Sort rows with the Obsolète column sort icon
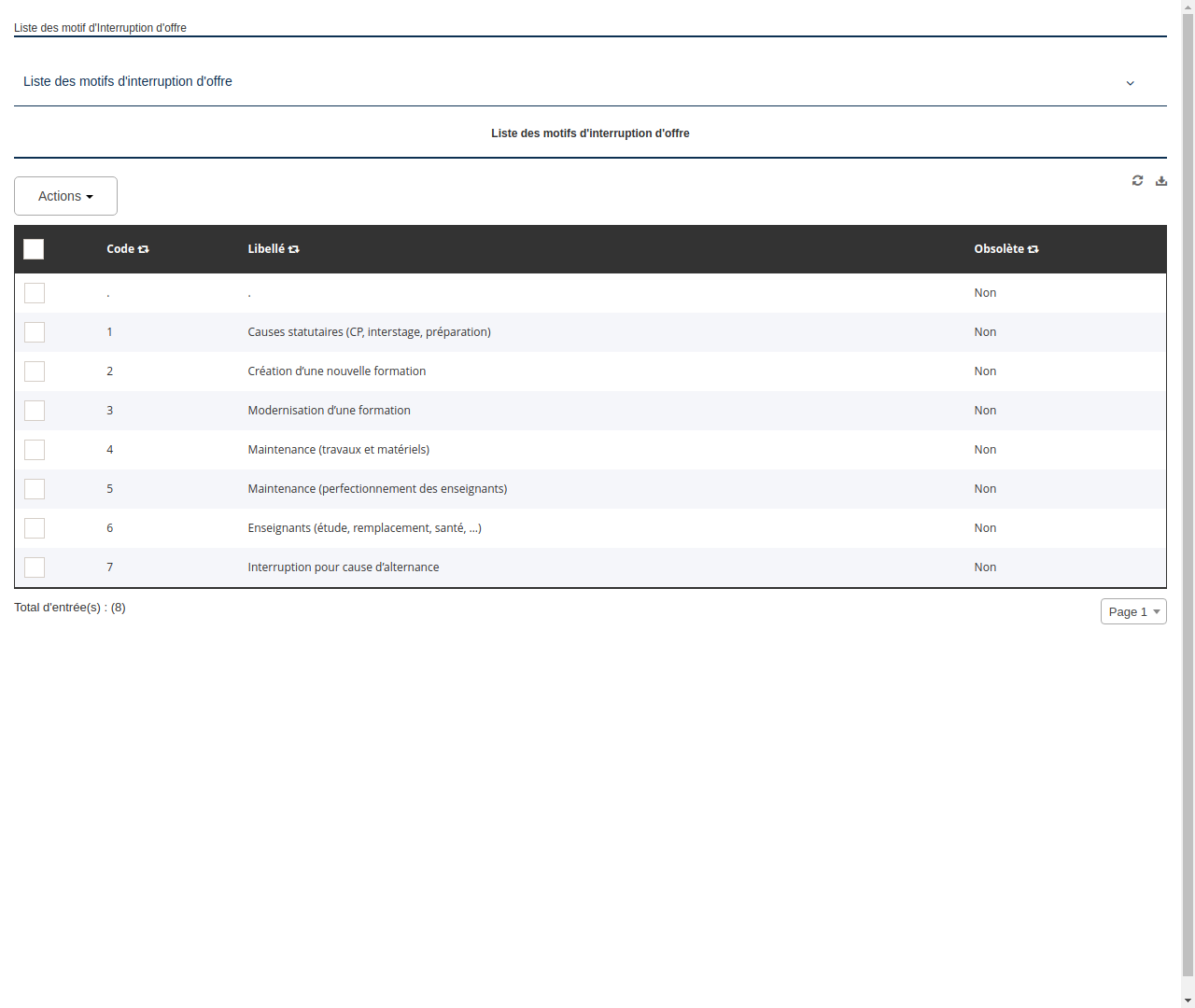 pos(1033,248)
